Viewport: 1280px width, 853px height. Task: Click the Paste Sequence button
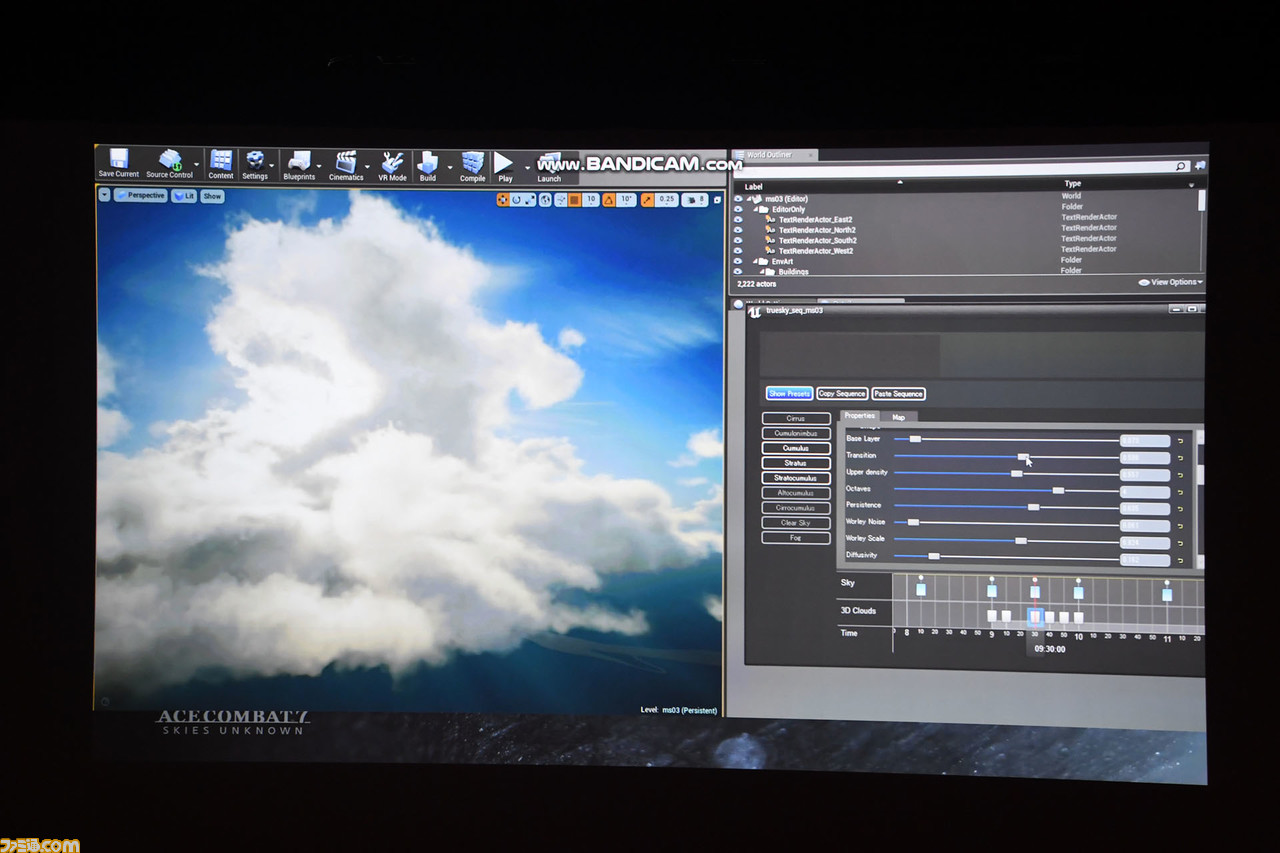[x=898, y=394]
